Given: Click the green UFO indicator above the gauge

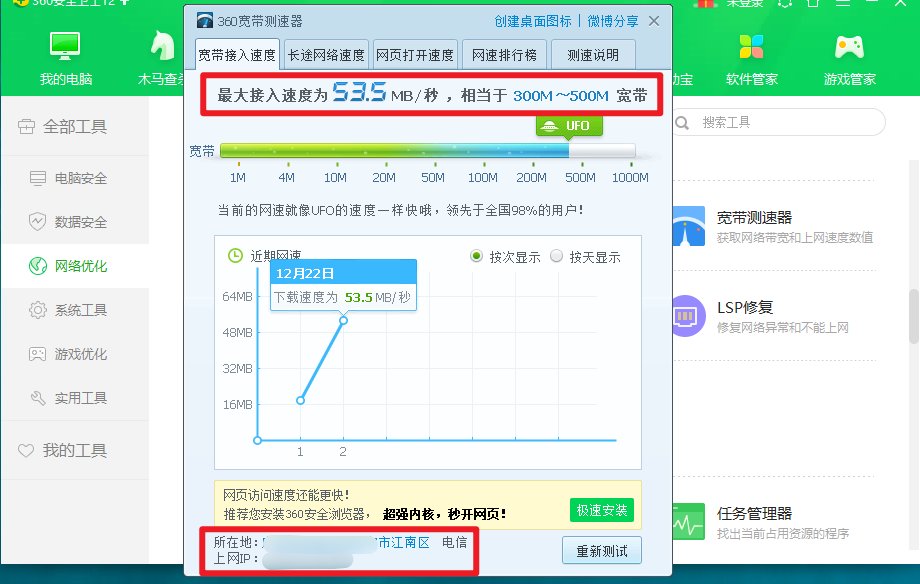Looking at the screenshot, I should point(569,125).
